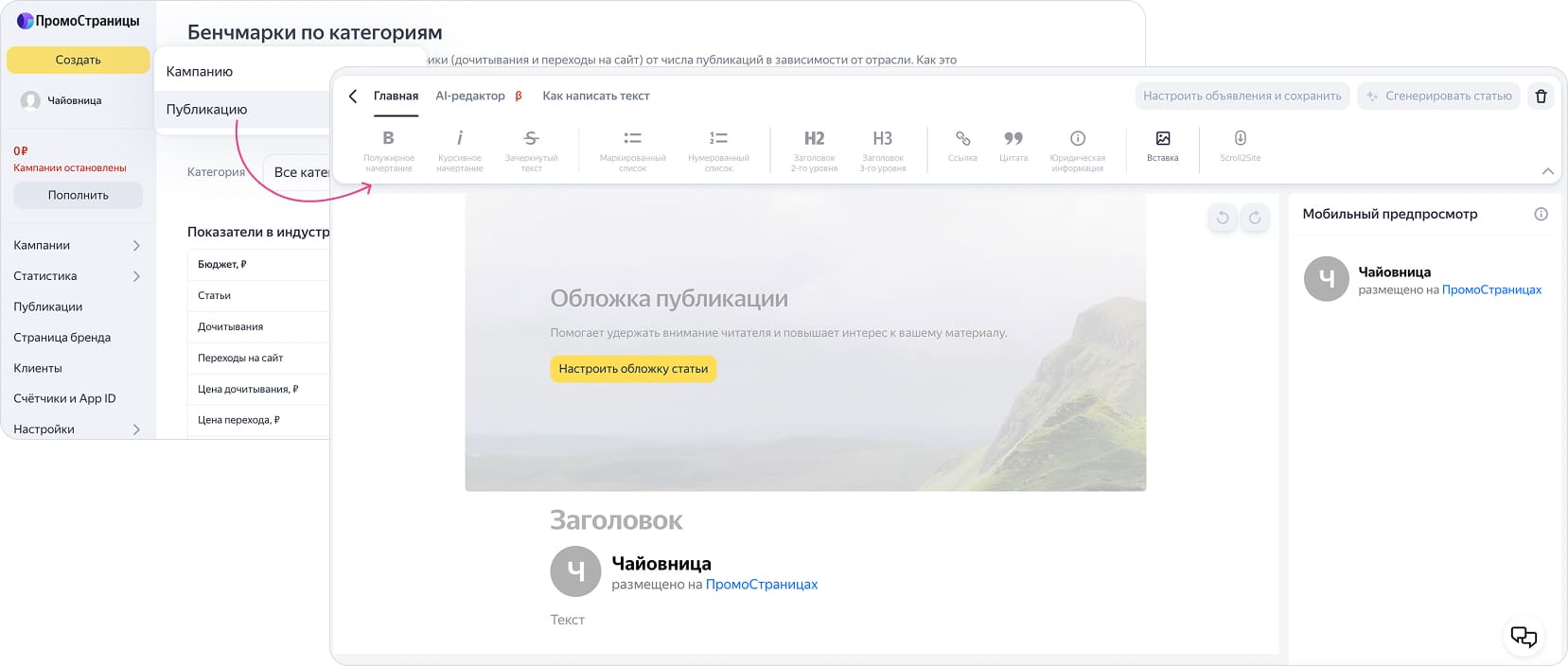Follow ПромоСтраницах link under article author
The width and height of the screenshot is (1568, 666).
pos(762,585)
